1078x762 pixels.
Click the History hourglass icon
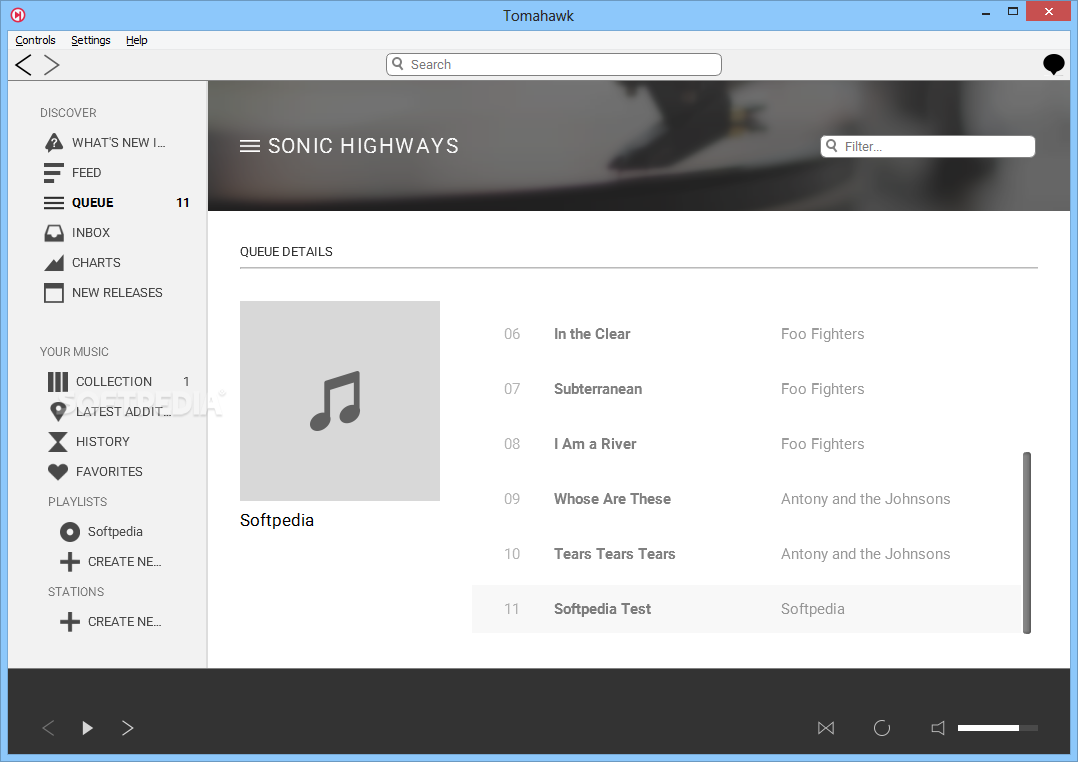pyautogui.click(x=58, y=442)
